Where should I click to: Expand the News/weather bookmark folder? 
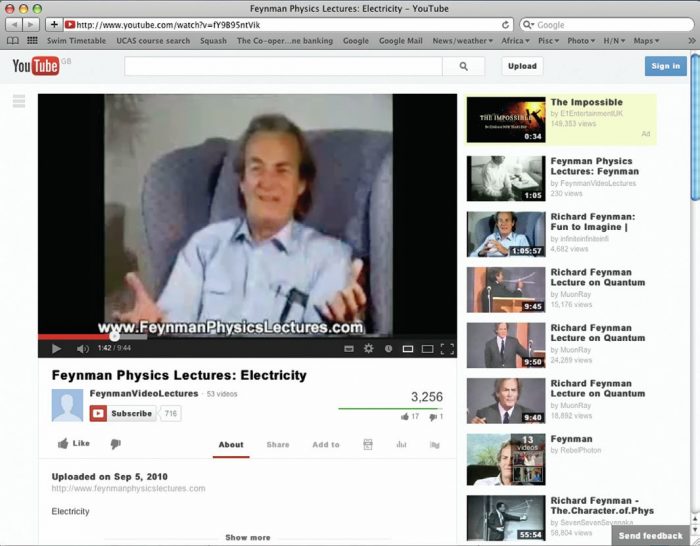(x=462, y=41)
